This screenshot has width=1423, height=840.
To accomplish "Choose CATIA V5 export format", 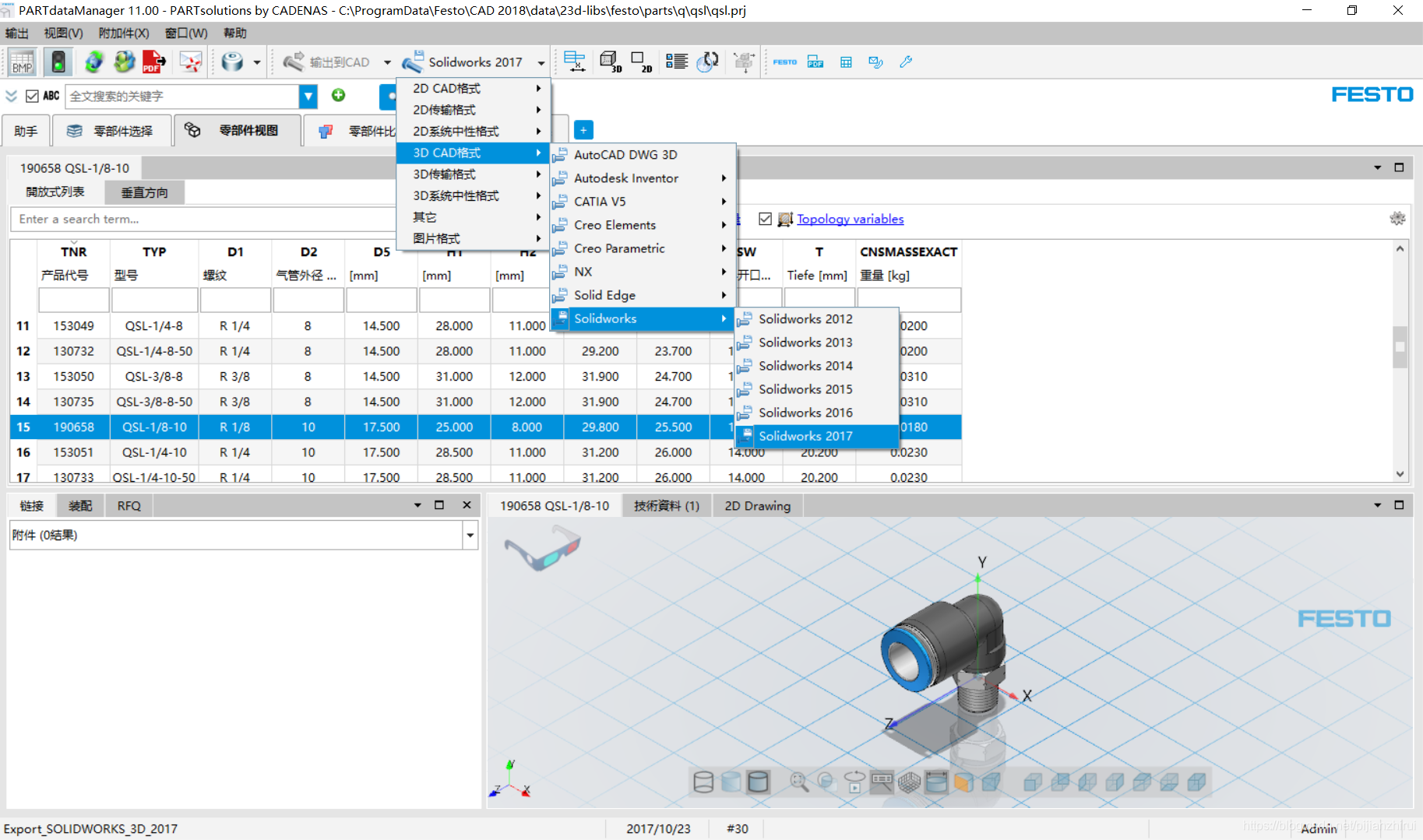I will coord(643,202).
